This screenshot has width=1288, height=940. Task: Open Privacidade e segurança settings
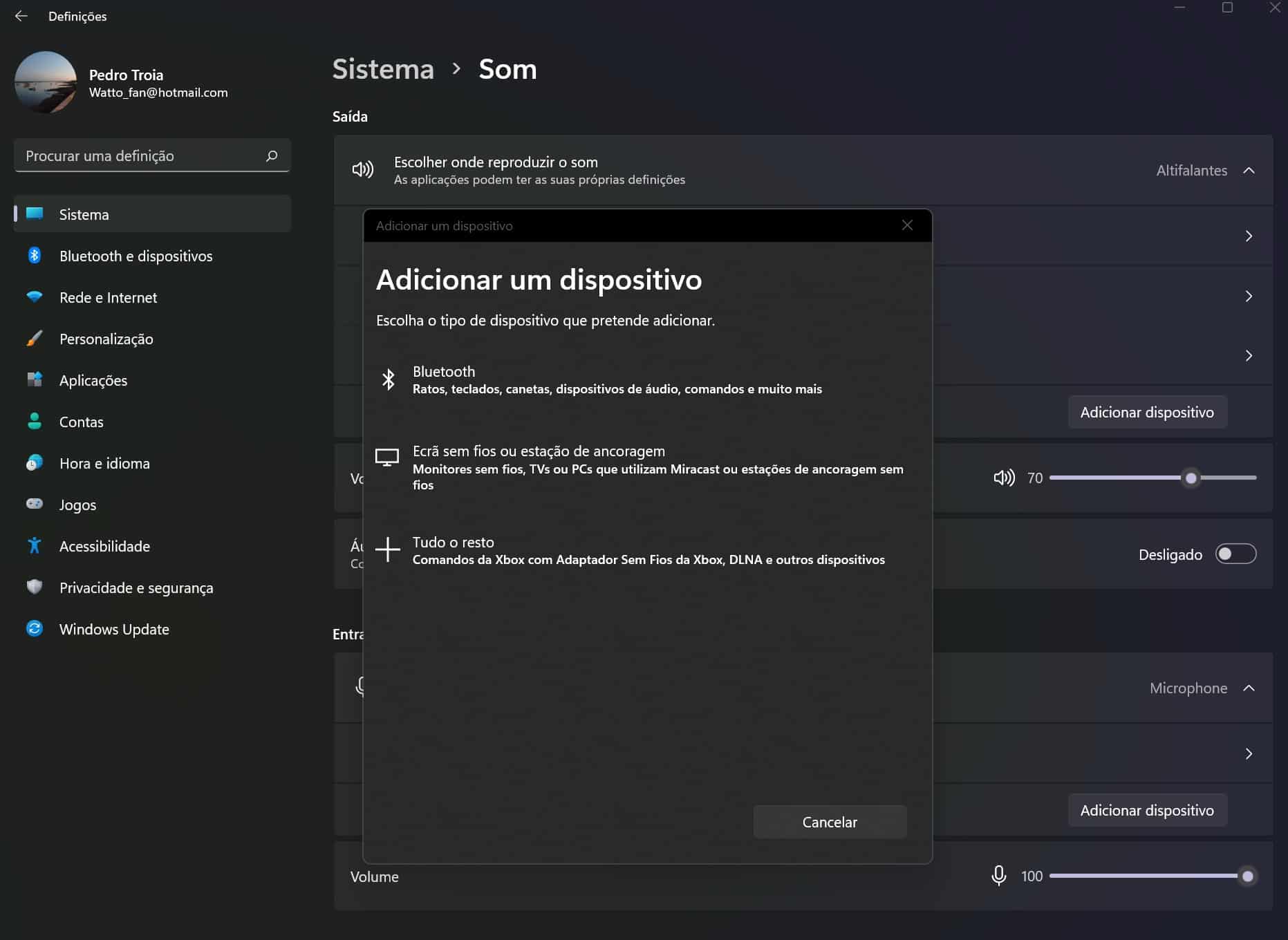coord(136,587)
